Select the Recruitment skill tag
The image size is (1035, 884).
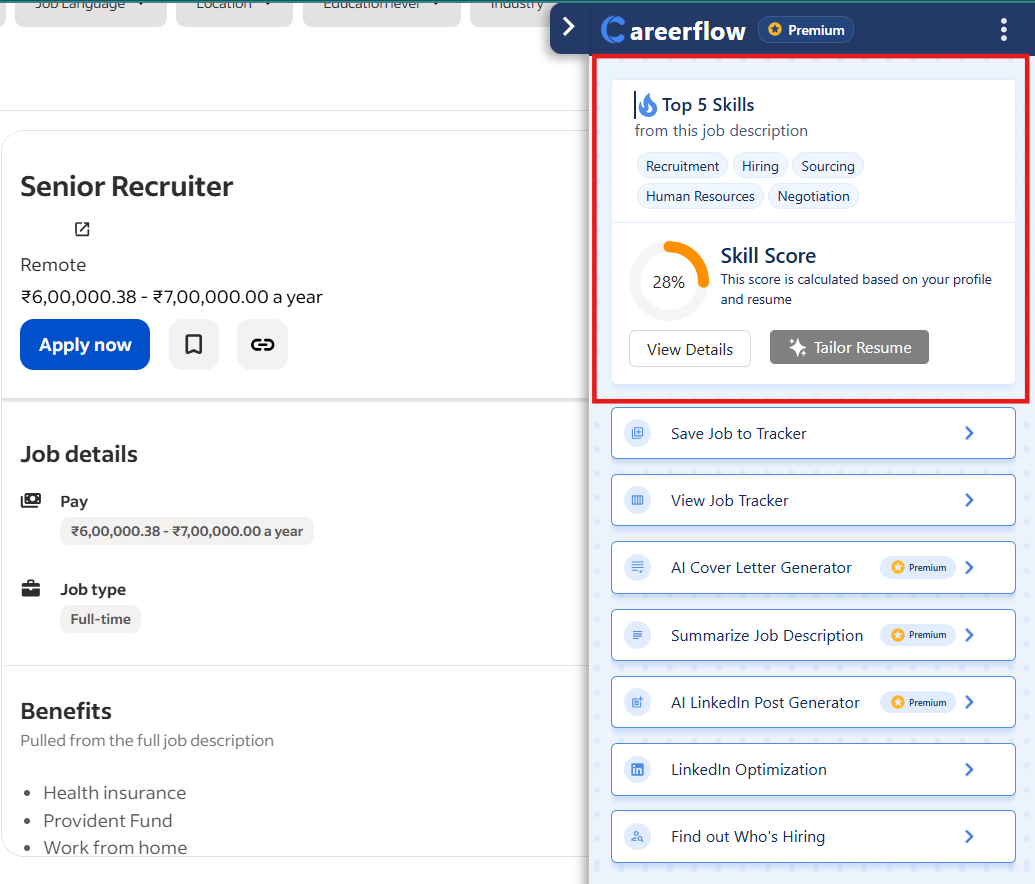click(681, 165)
